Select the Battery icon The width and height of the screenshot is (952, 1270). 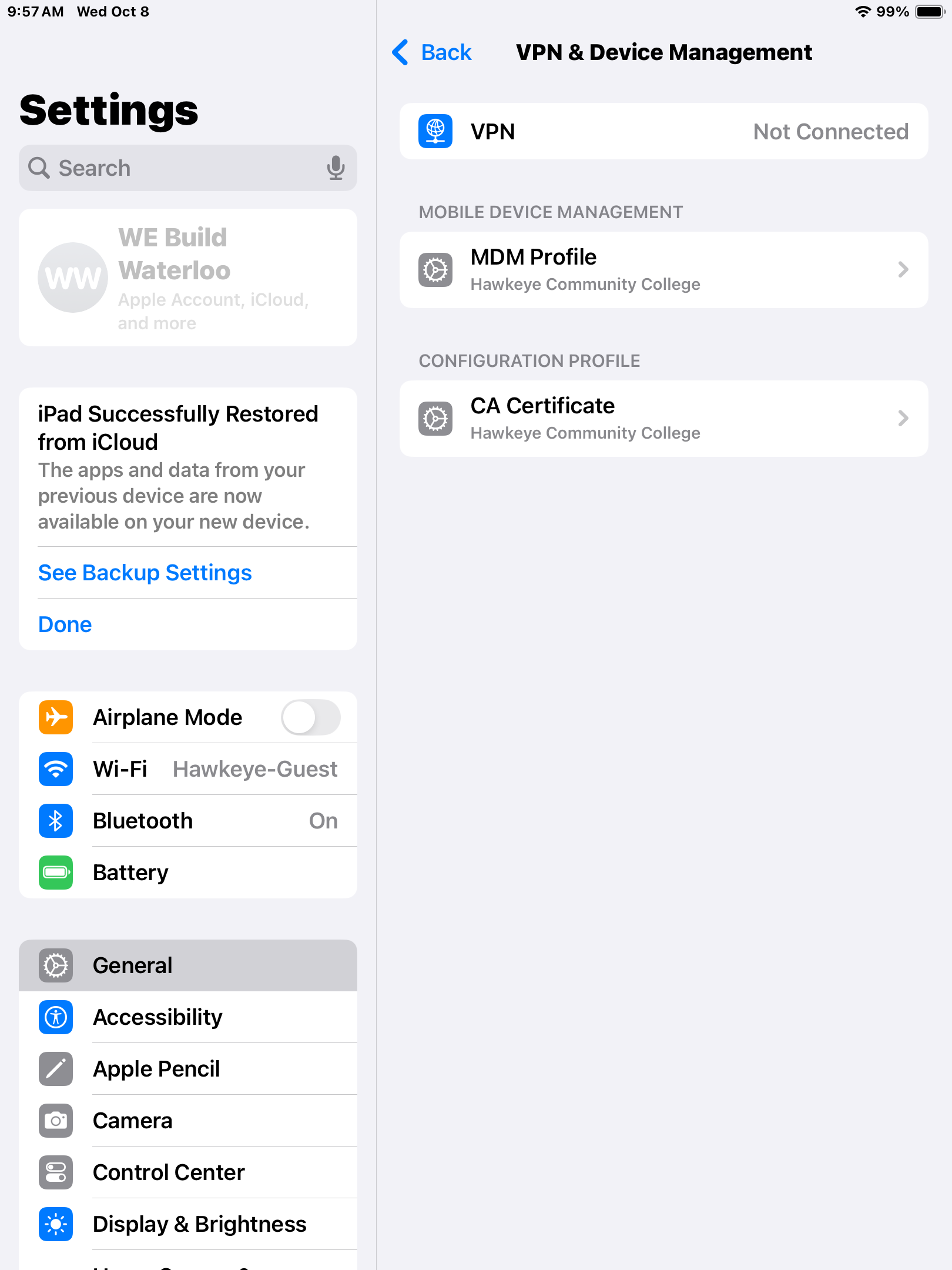click(56, 873)
